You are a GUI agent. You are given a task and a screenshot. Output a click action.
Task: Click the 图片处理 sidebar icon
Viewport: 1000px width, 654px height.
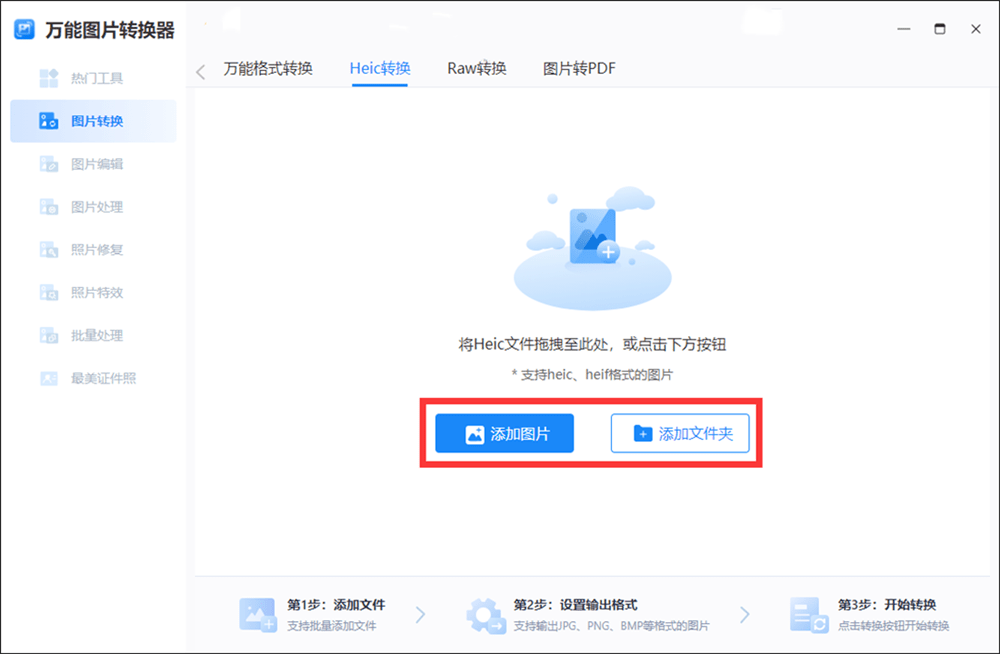point(49,207)
